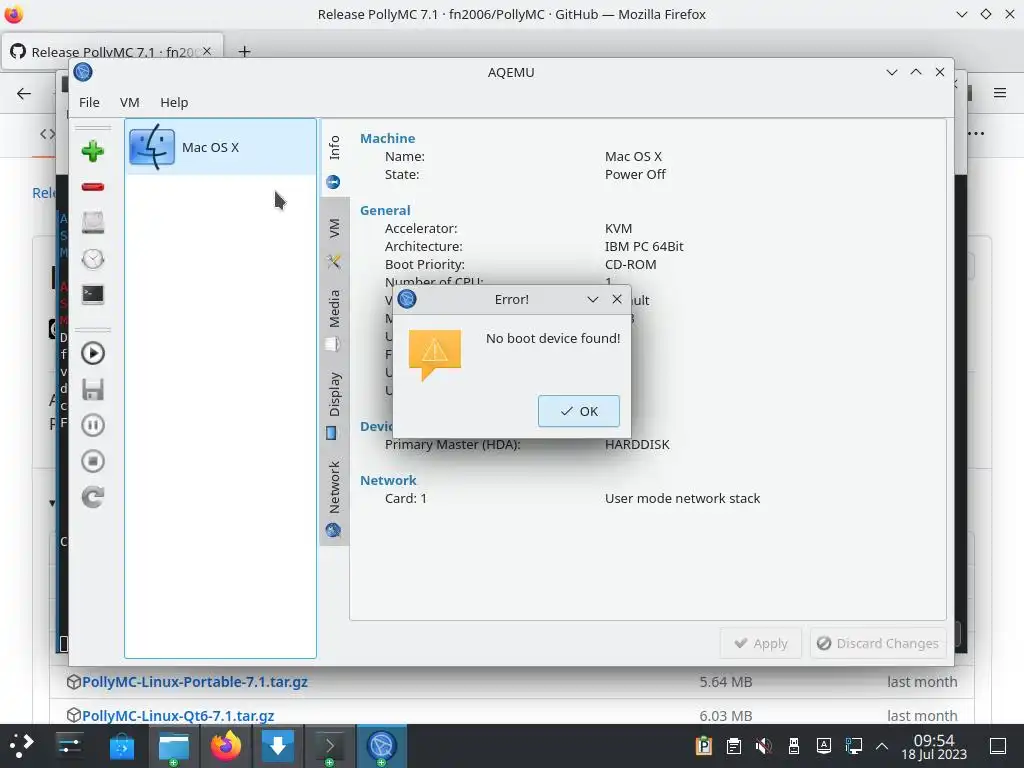Viewport: 1024px width, 768px height.
Task: Open the VM menu in AQEMU
Action: click(129, 103)
